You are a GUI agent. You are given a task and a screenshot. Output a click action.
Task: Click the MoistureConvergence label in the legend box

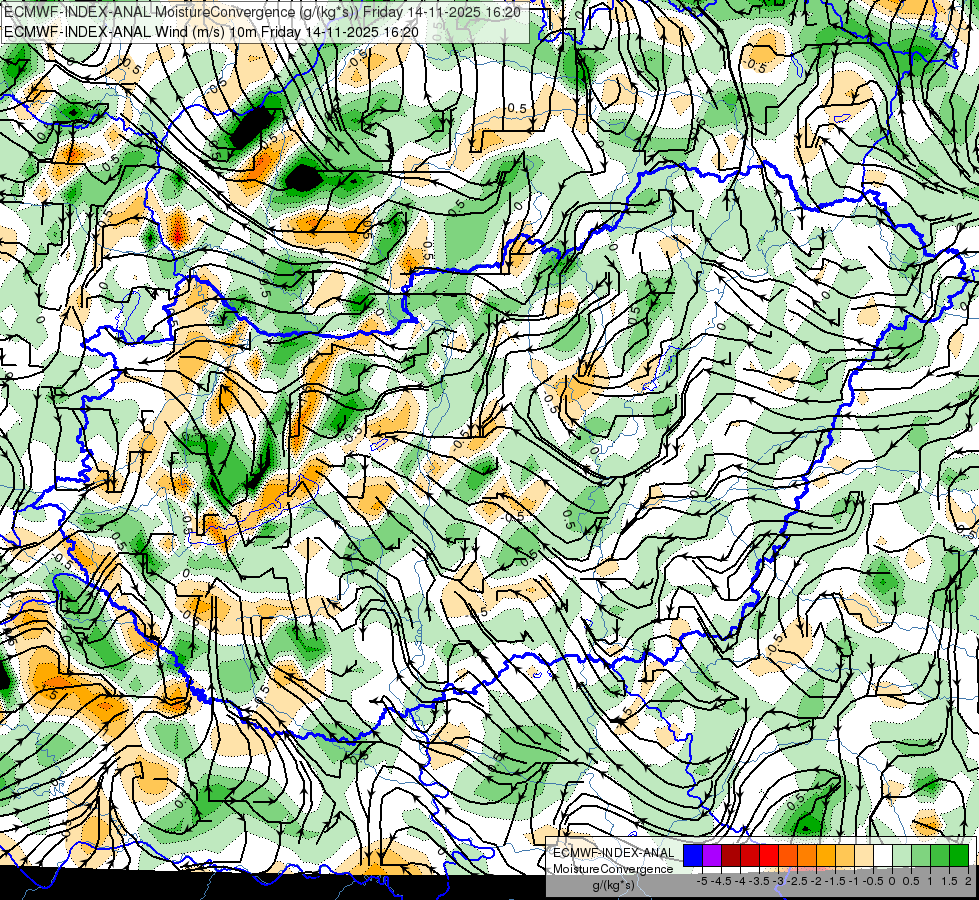tap(613, 869)
